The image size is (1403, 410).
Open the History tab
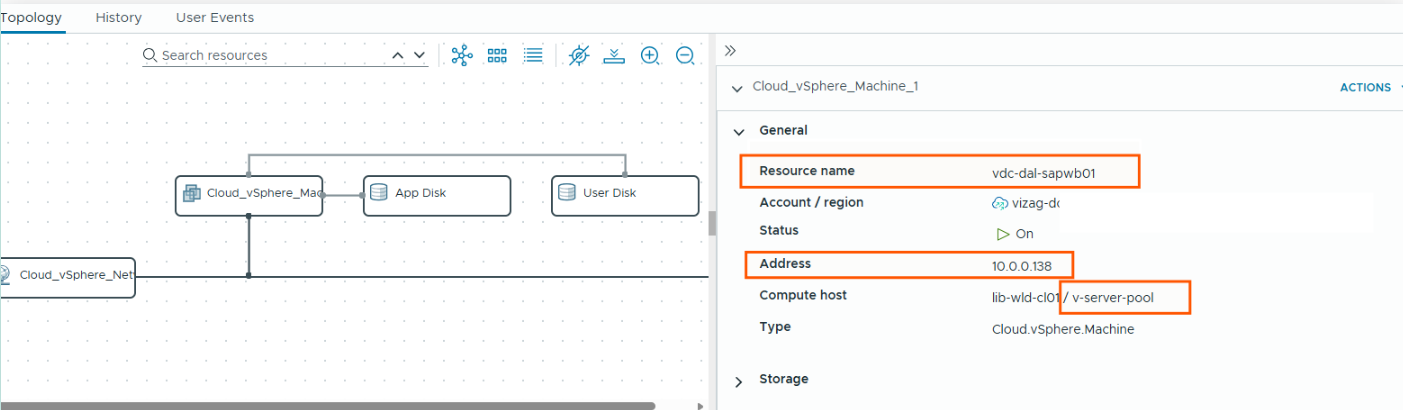[x=118, y=18]
